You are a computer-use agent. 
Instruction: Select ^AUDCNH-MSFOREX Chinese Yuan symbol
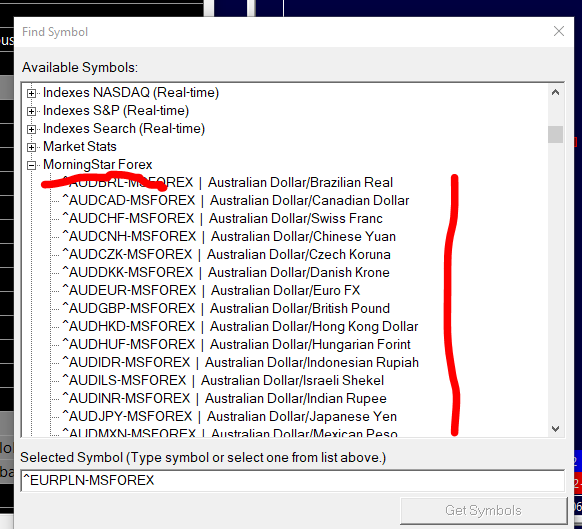229,236
